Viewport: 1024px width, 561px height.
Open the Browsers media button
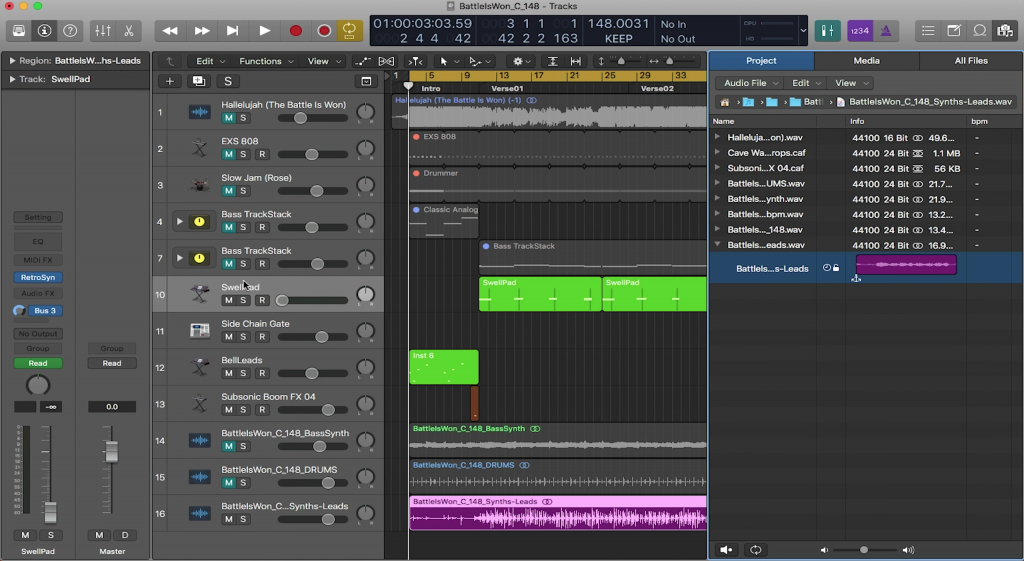tap(1004, 31)
